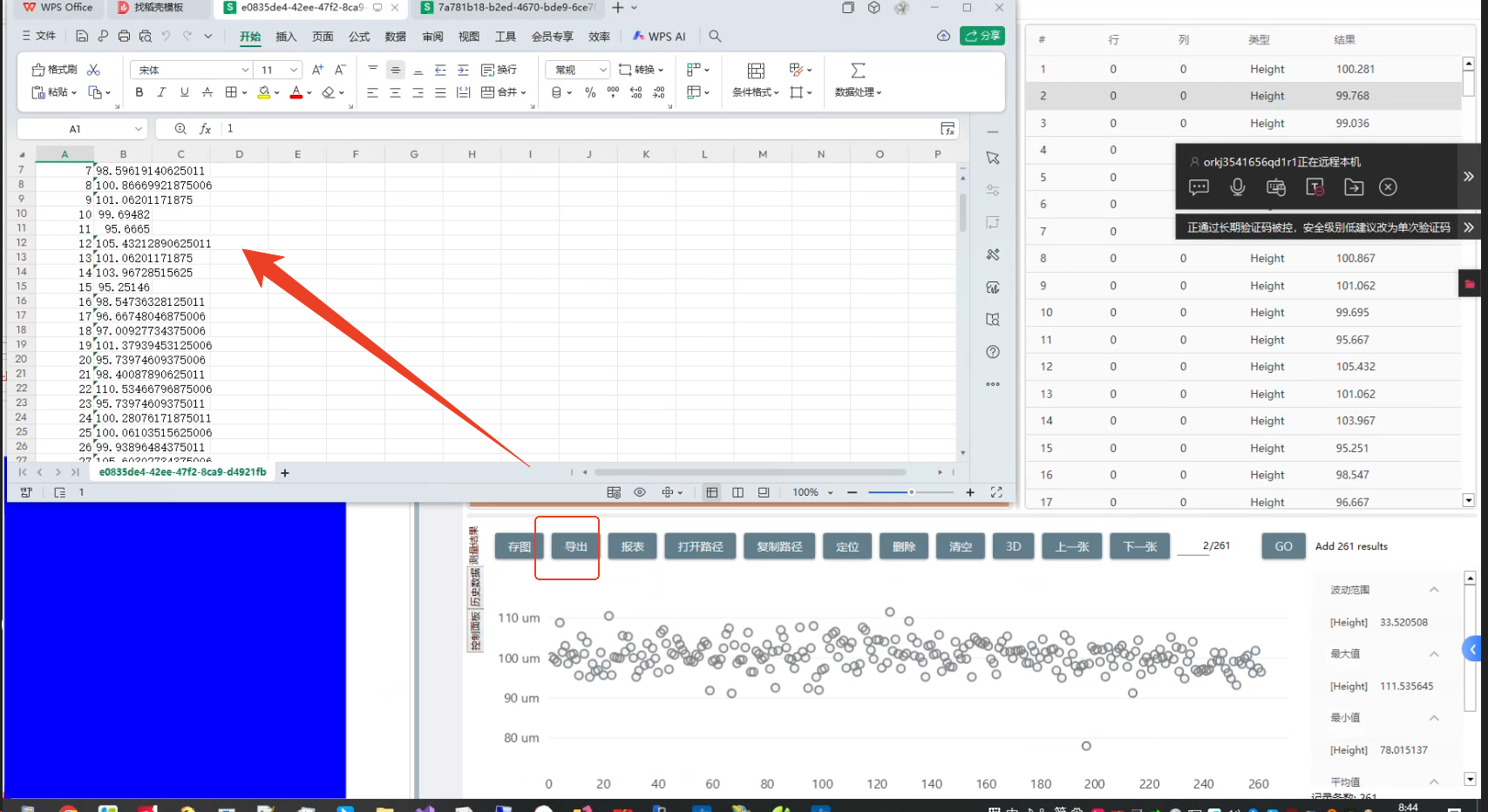Click the percent style icon
This screenshot has width=1488, height=812.
tap(590, 92)
